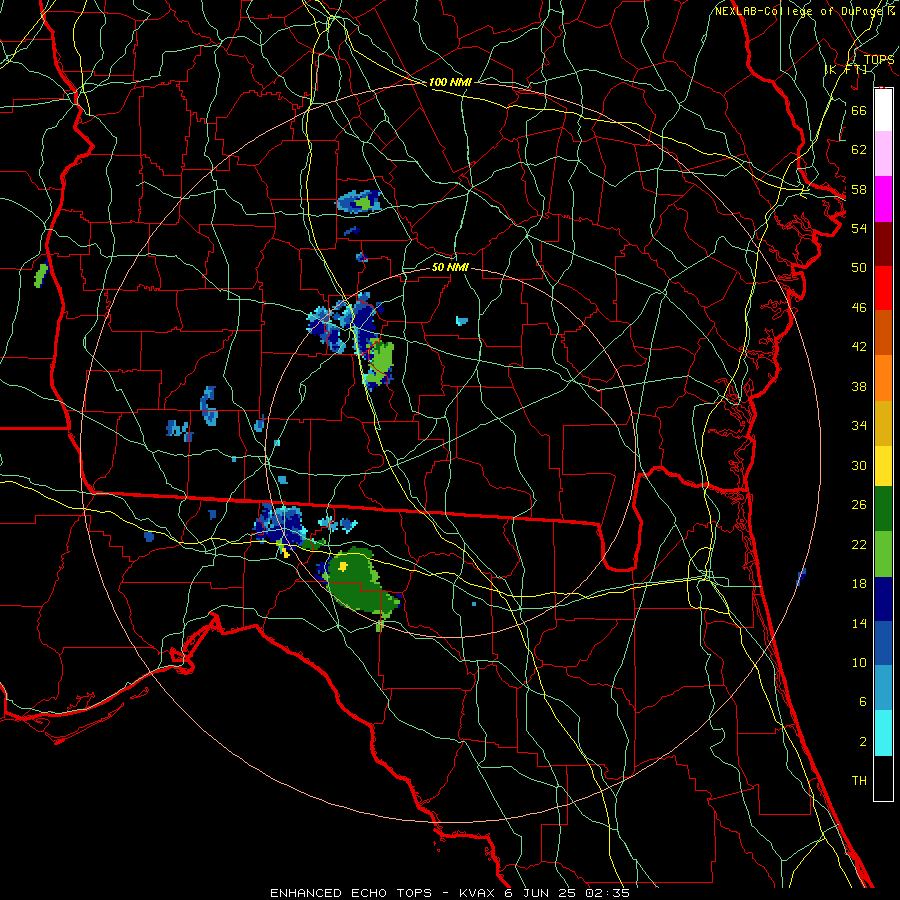Click the legend value "62"
The height and width of the screenshot is (900, 900).
coord(859,150)
